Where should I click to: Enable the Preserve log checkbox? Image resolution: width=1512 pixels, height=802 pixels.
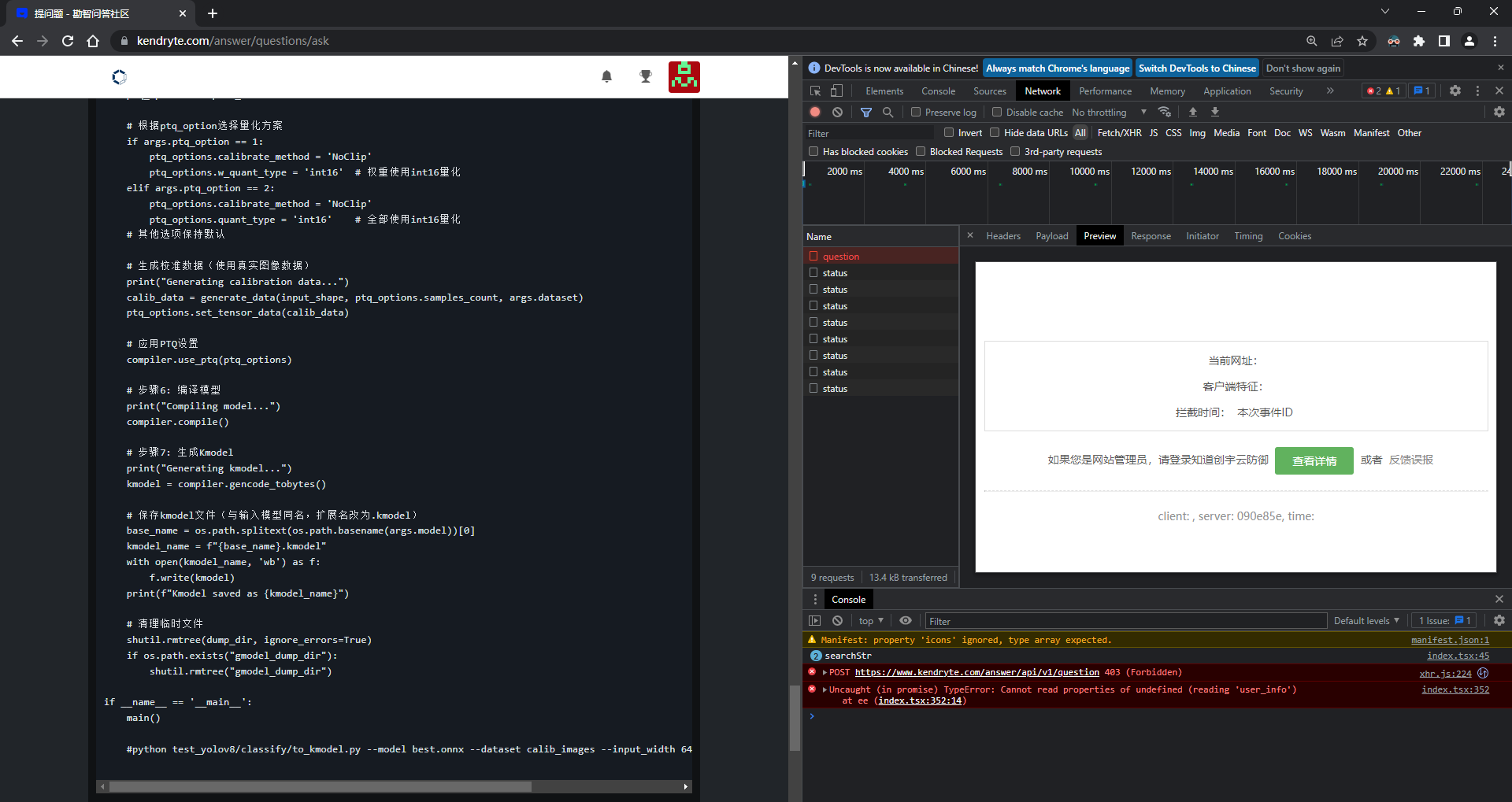pyautogui.click(x=916, y=113)
